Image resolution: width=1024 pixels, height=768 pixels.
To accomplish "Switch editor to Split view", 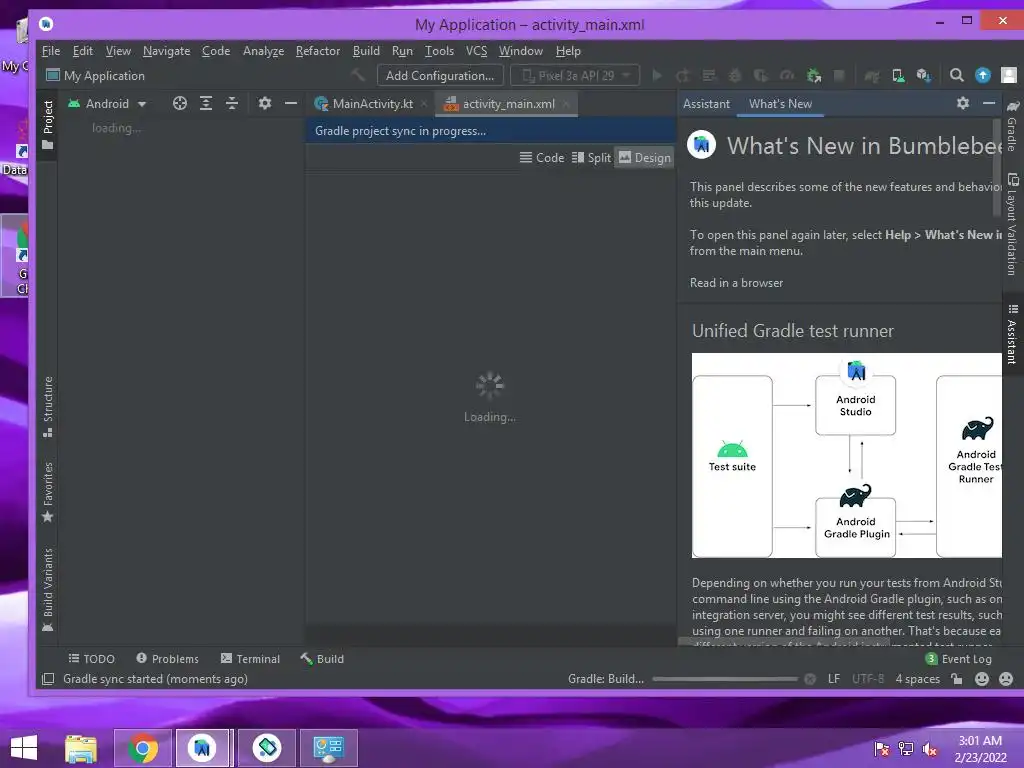I will (591, 157).
